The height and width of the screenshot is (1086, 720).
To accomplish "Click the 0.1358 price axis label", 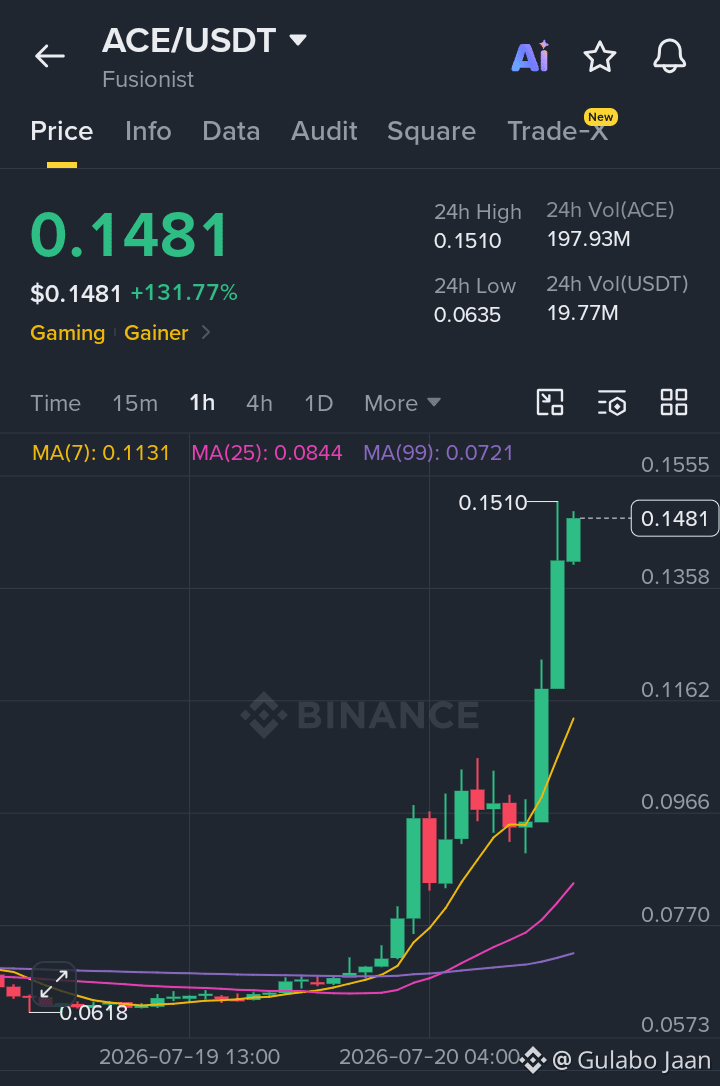I will [x=675, y=577].
